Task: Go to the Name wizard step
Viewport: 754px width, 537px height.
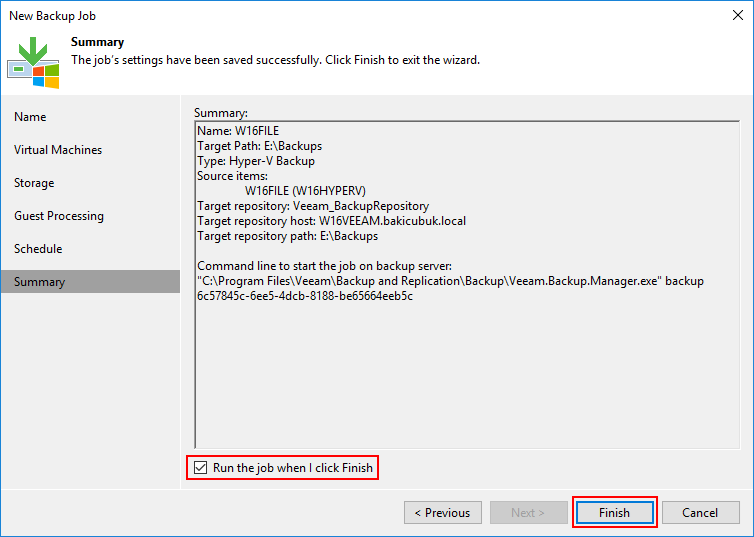Action: tap(30, 117)
